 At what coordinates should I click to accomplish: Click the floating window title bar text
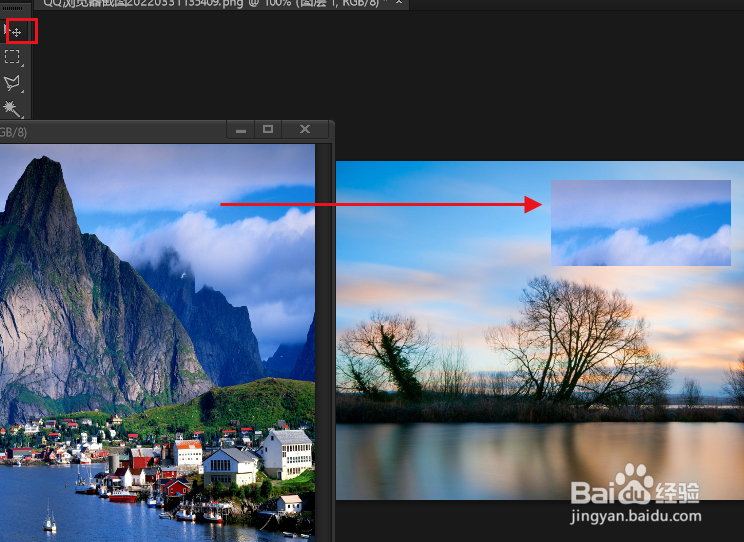click(13, 132)
